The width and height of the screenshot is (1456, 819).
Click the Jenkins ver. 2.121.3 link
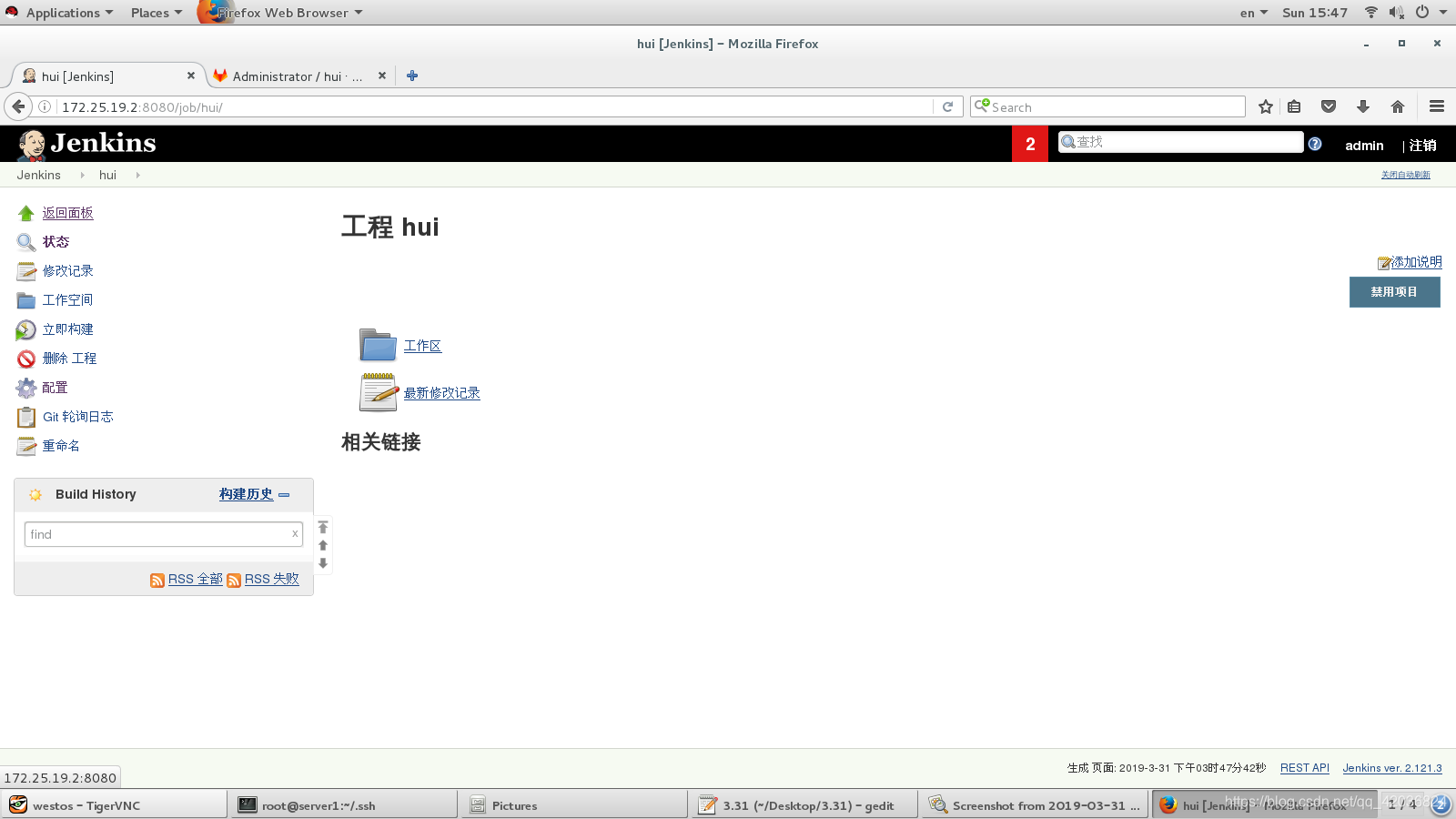1392,768
